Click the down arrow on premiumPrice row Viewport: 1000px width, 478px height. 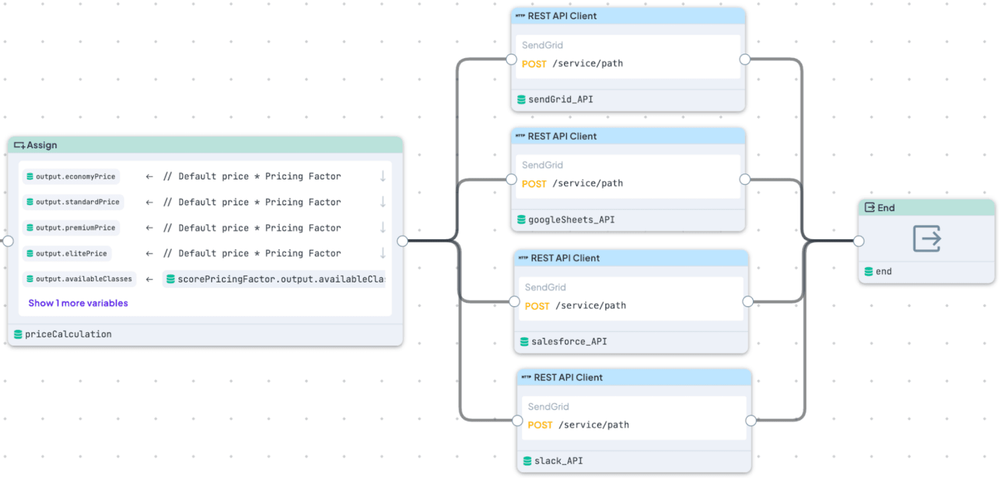click(383, 228)
